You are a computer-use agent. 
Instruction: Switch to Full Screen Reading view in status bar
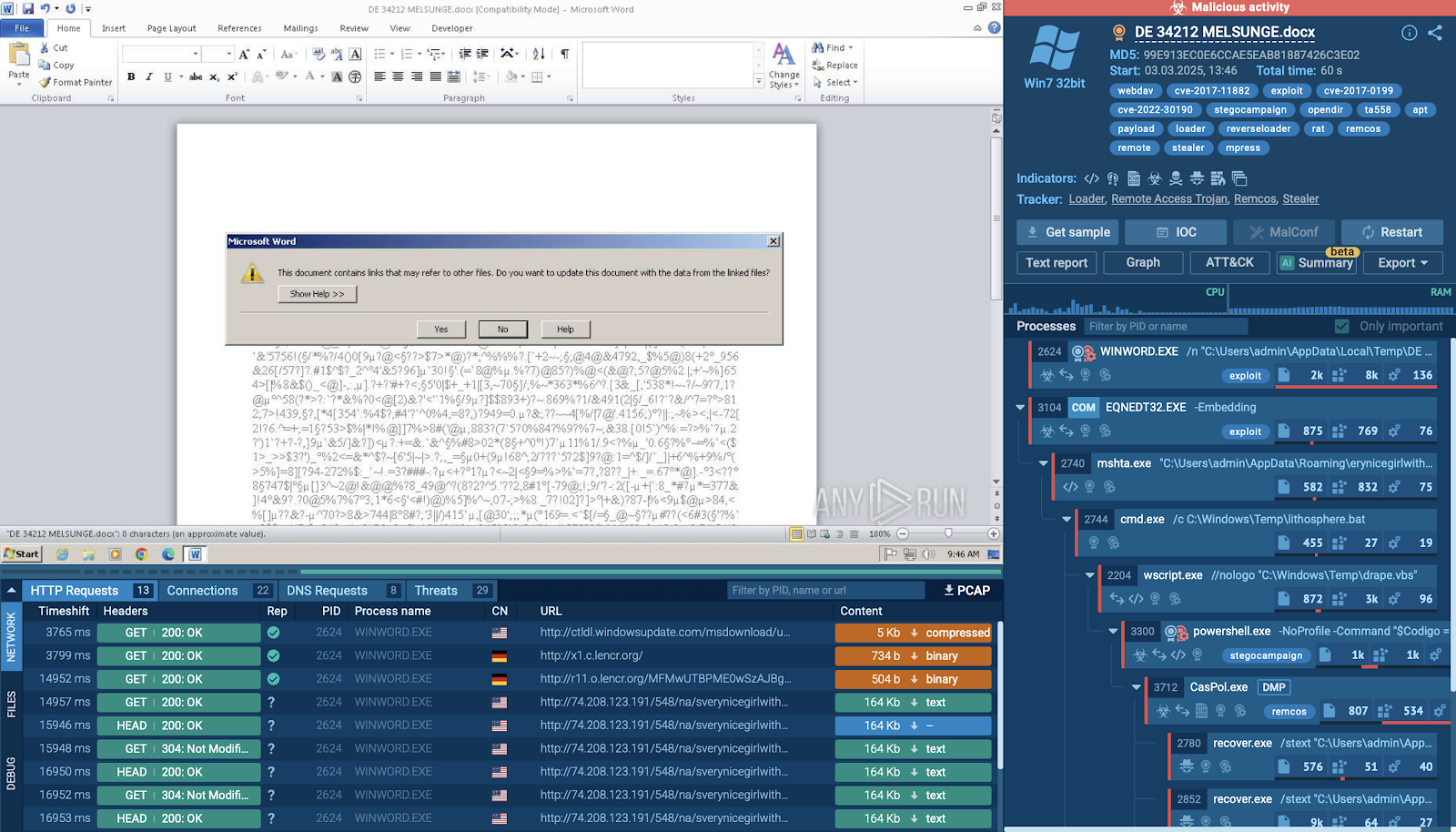(812, 533)
